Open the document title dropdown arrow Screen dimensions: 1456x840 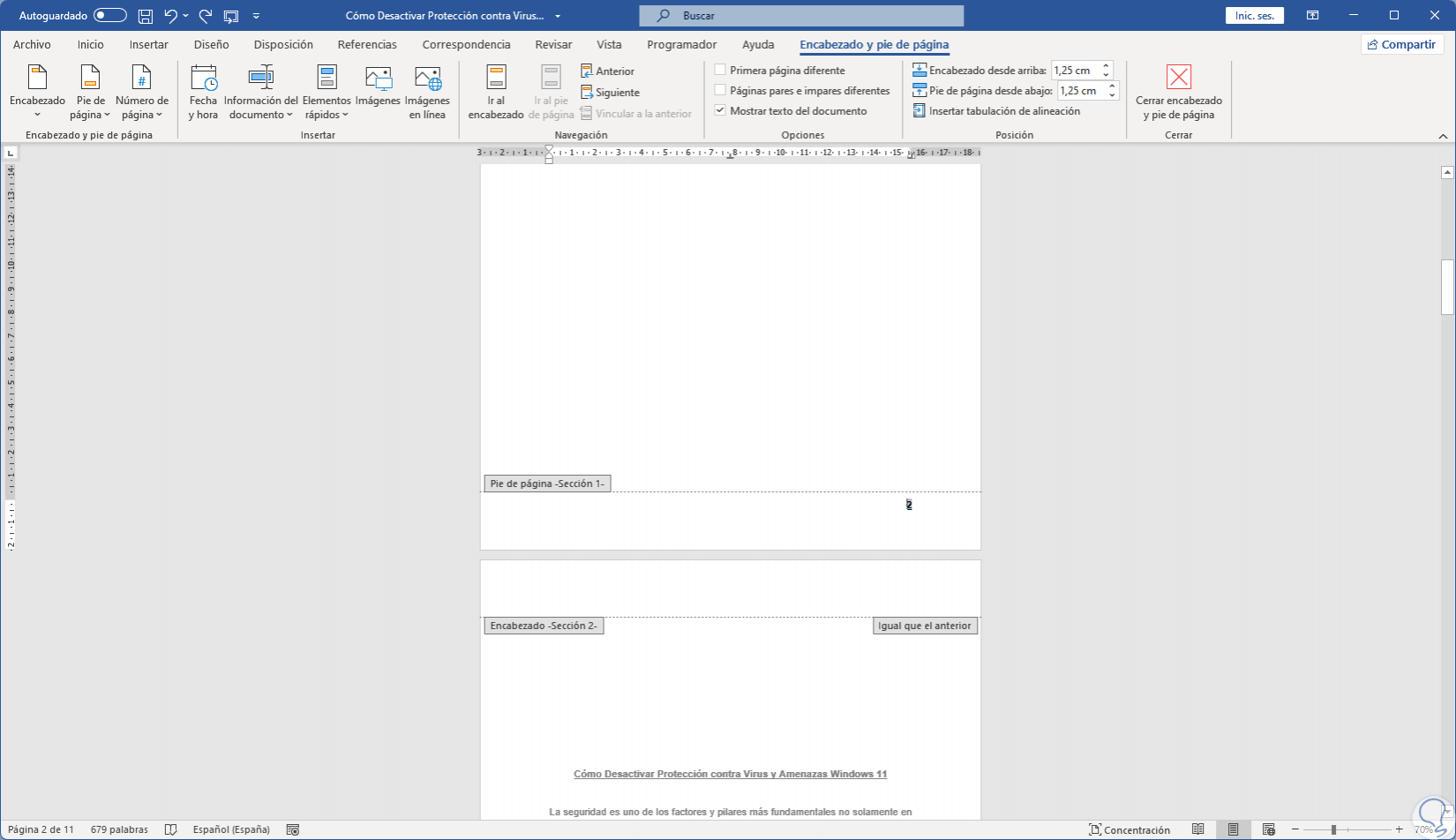(558, 16)
